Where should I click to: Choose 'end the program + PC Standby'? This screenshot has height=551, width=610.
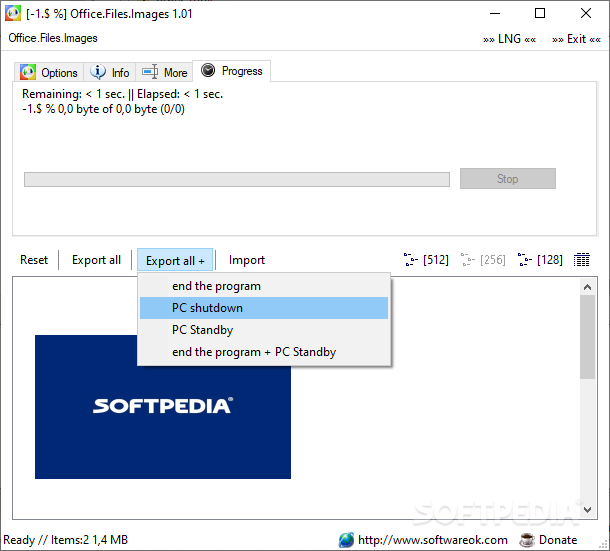[264, 352]
